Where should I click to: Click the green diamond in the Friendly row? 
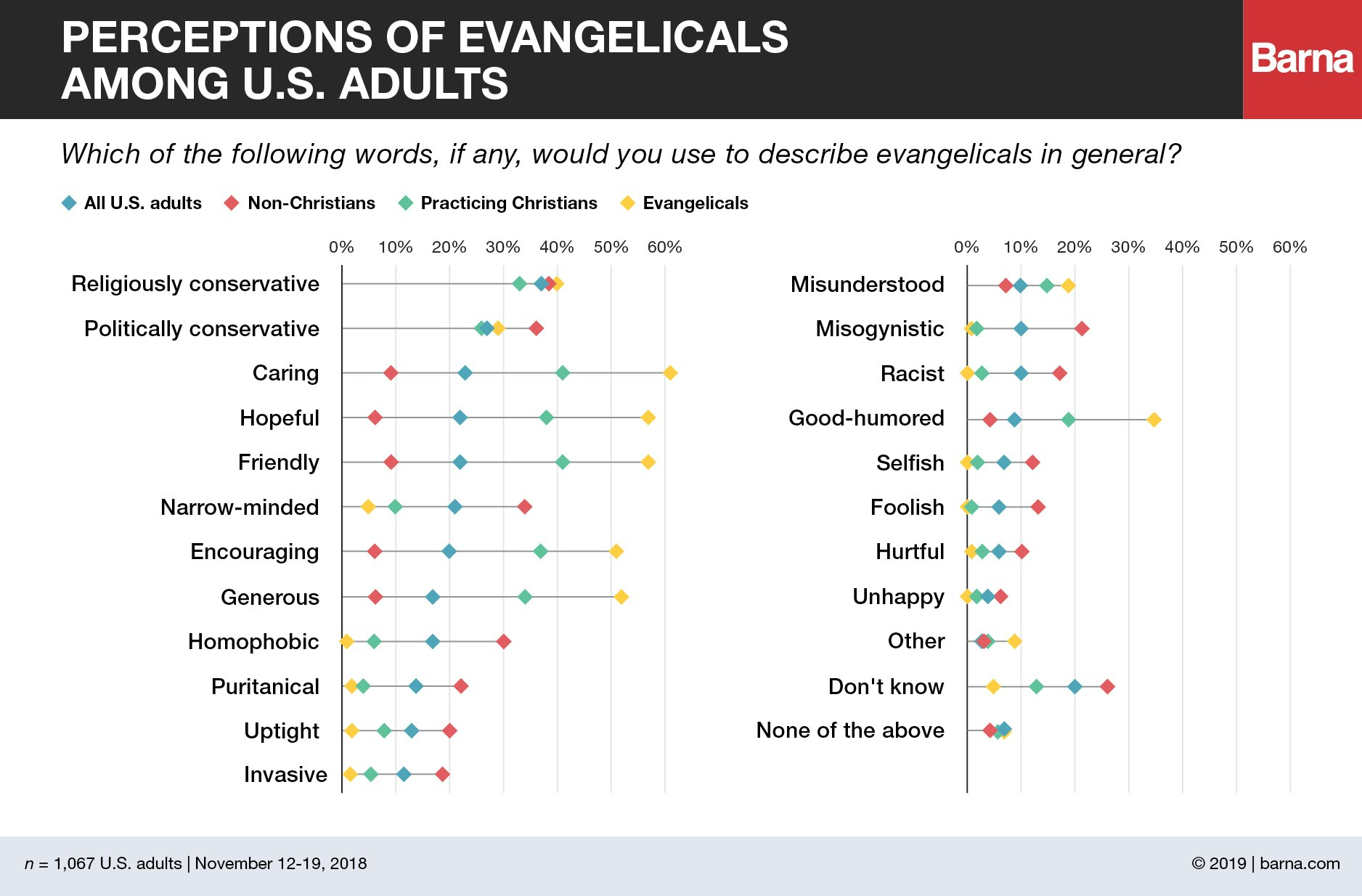(x=562, y=463)
